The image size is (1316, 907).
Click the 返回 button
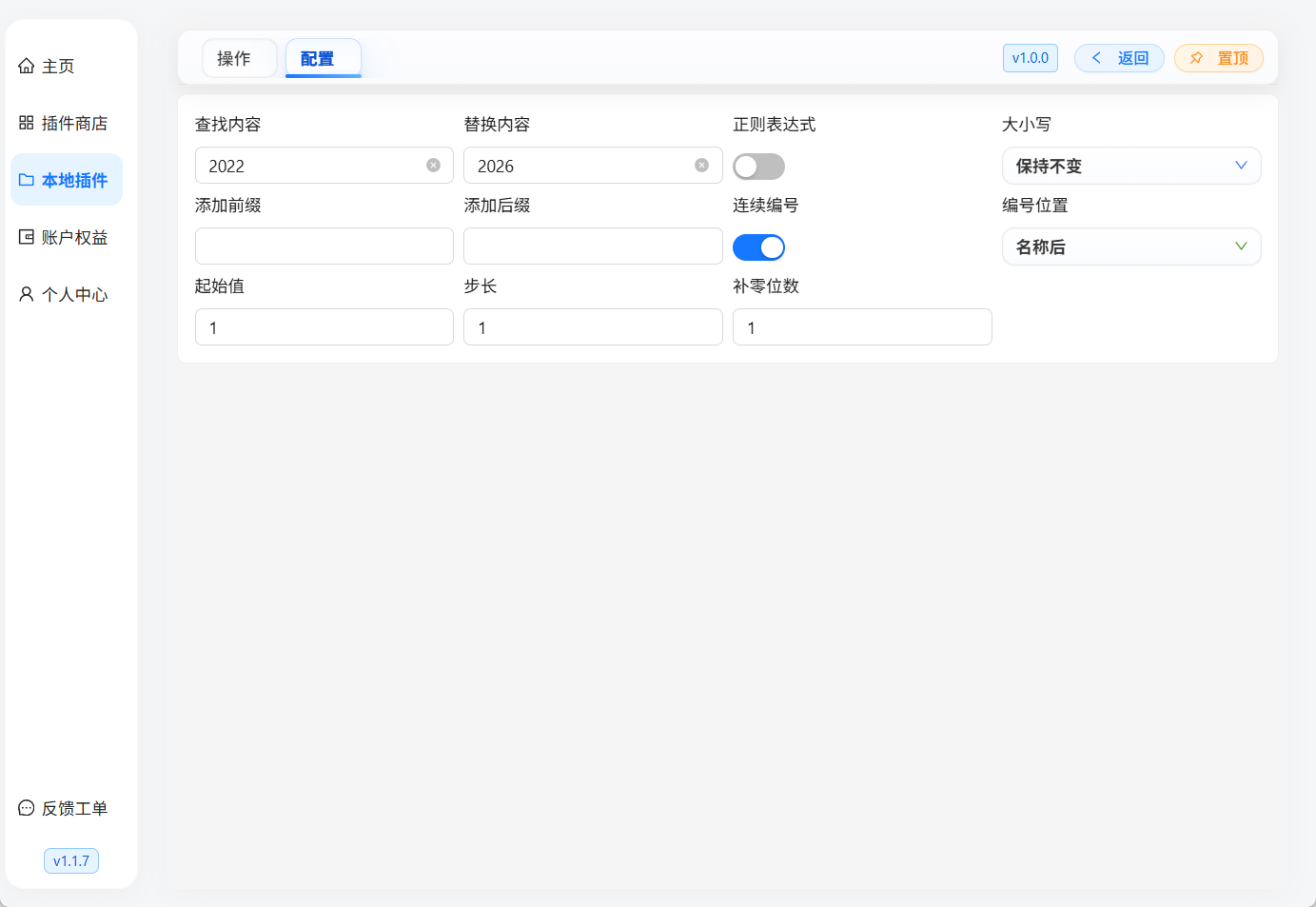coord(1119,58)
